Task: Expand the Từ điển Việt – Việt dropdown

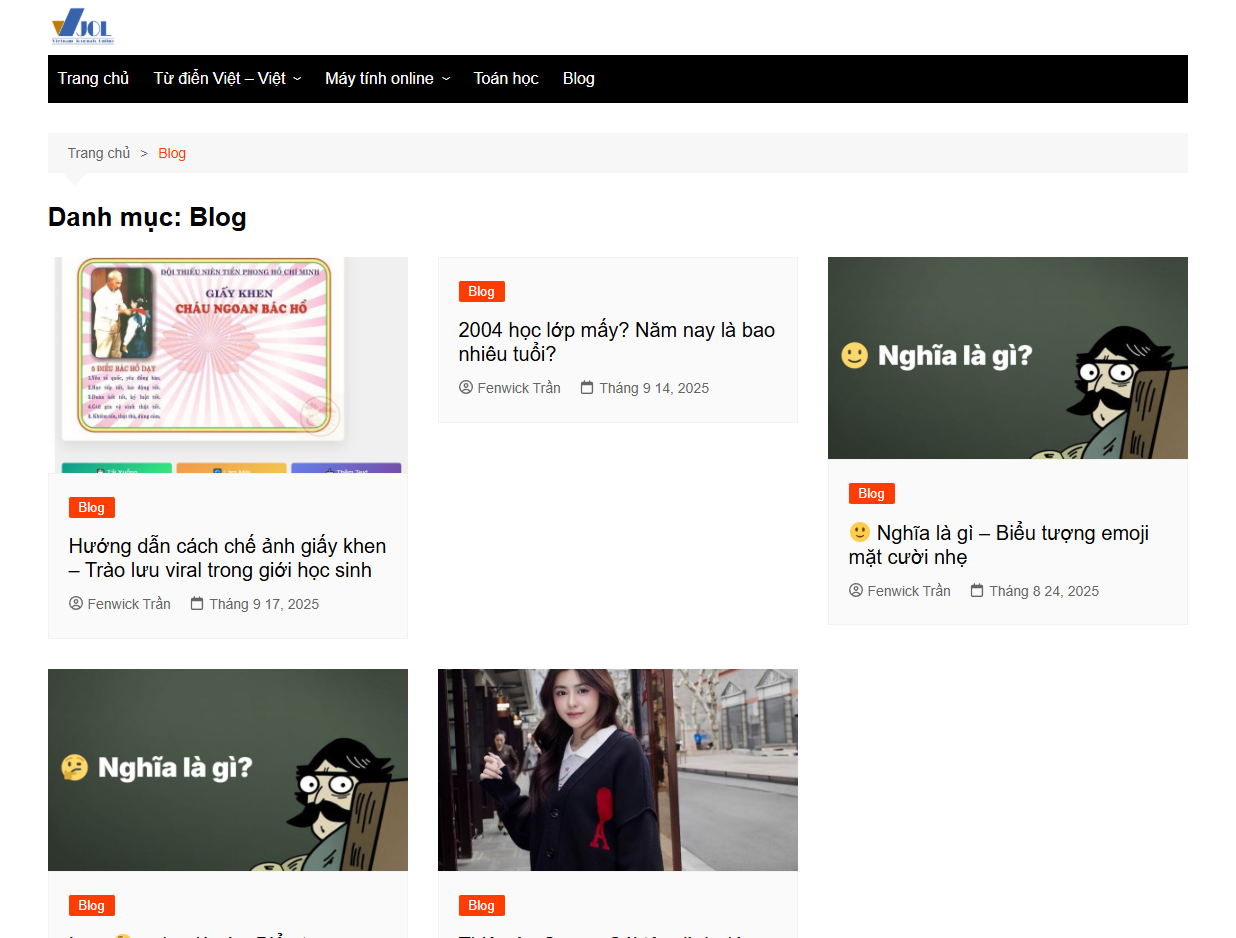Action: (x=297, y=79)
